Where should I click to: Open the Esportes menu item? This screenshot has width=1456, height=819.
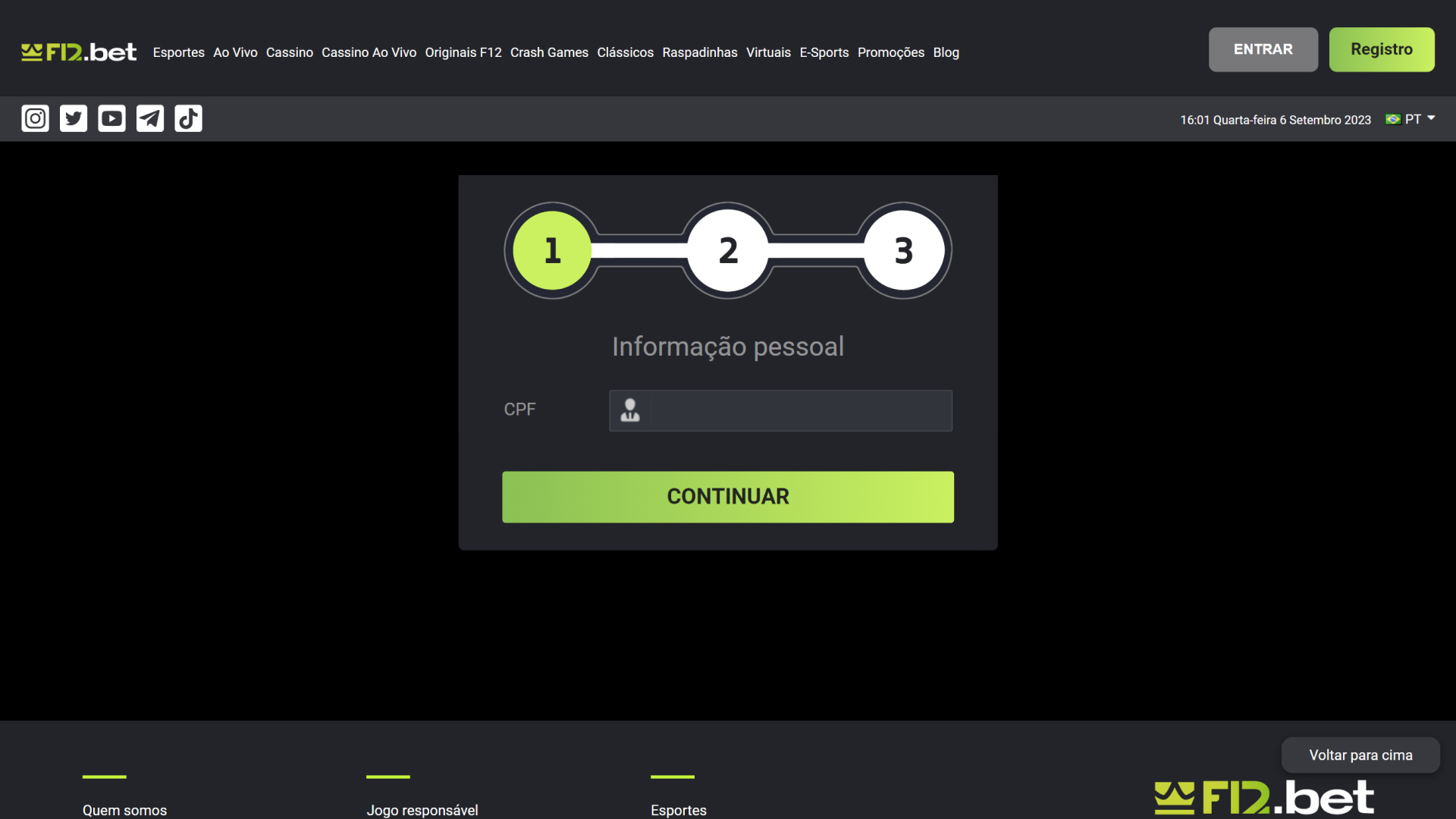(x=179, y=52)
